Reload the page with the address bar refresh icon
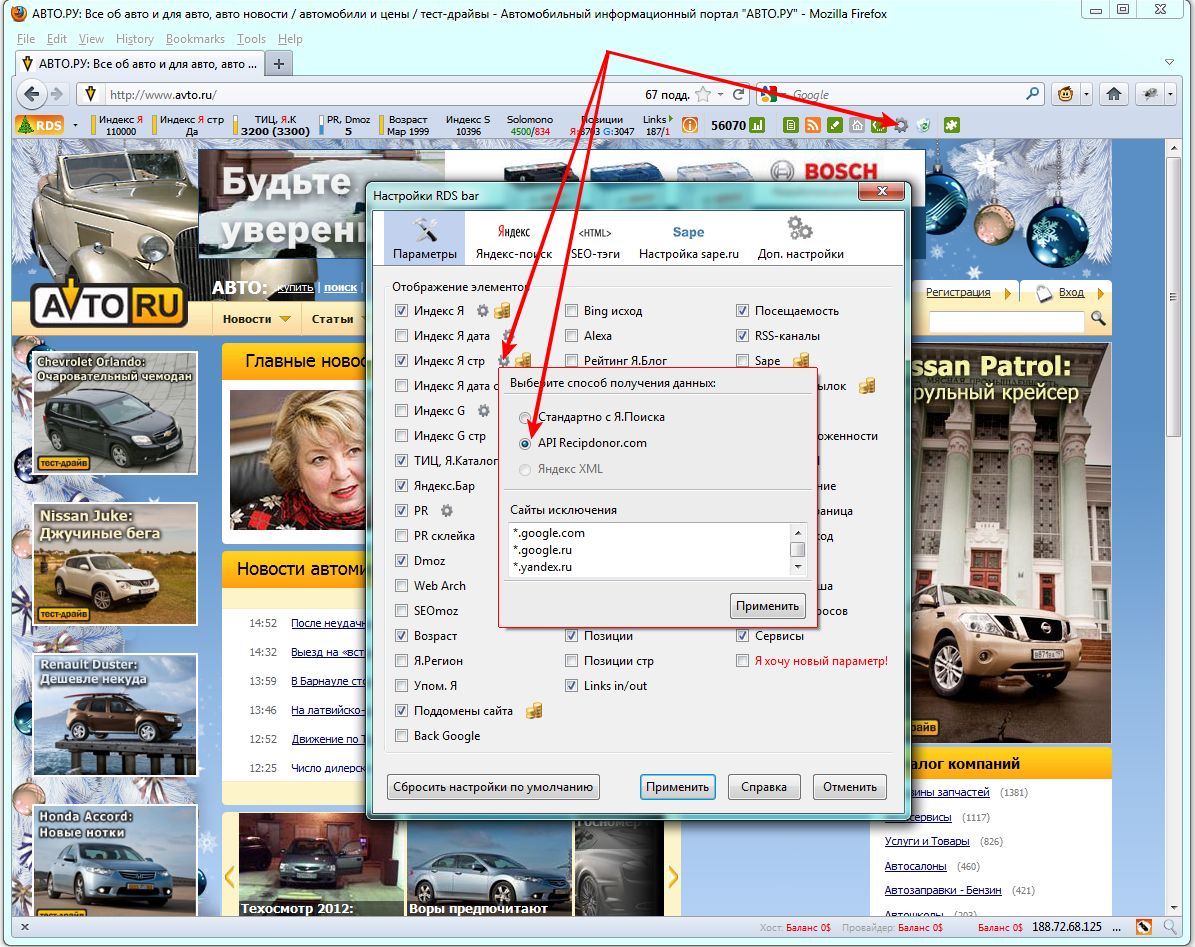This screenshot has height=947, width=1195. tap(739, 94)
